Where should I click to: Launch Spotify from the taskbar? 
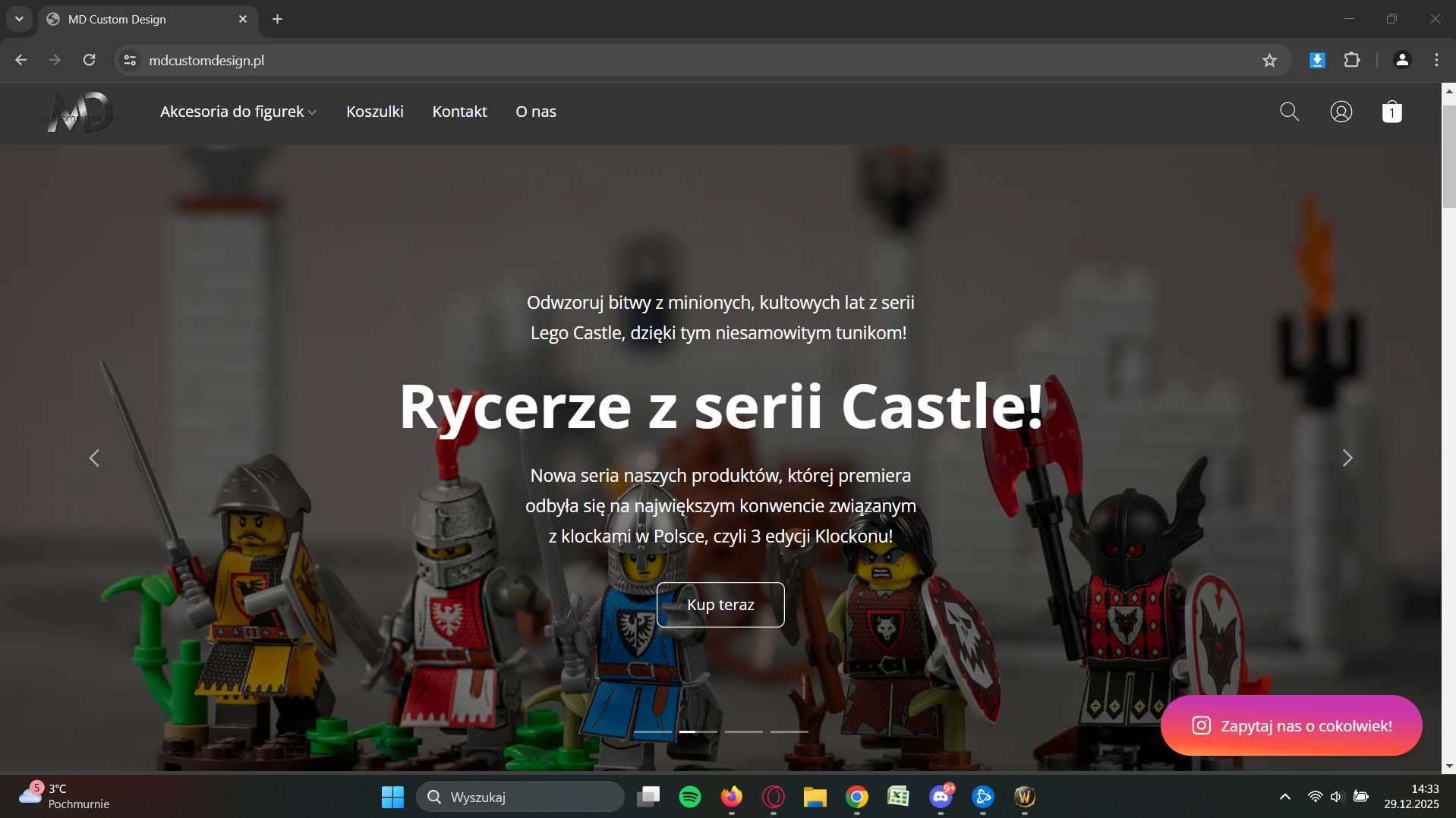690,797
